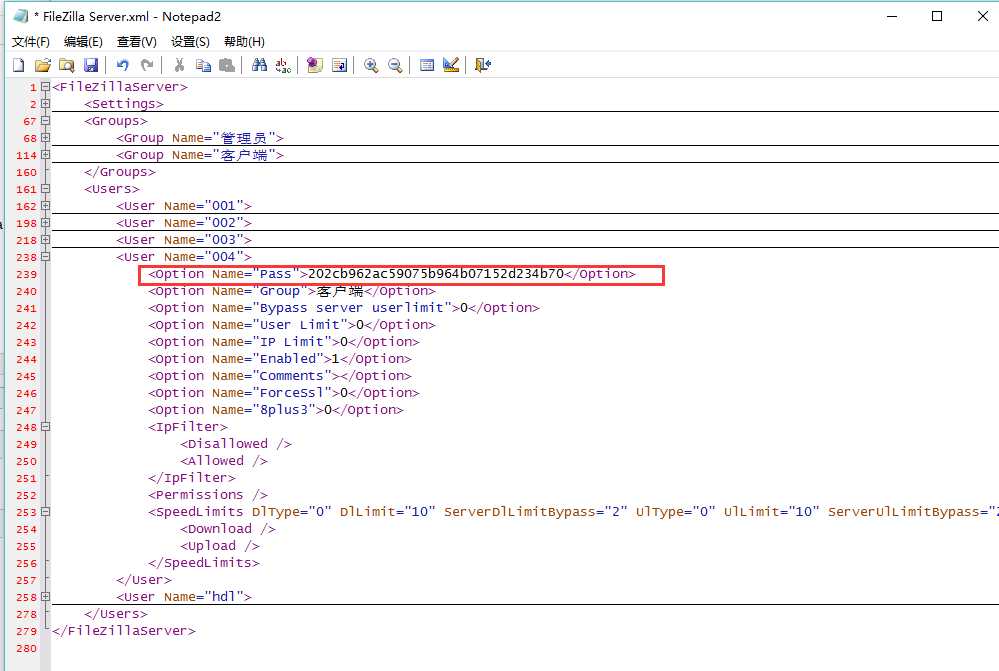Click the <Disallowed /> tag on line 249
The image size is (999, 671).
click(x=236, y=444)
